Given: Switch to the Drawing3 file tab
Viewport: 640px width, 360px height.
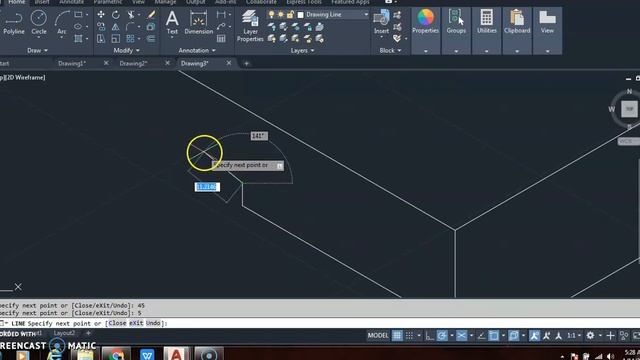Looking at the screenshot, I should pos(195,63).
